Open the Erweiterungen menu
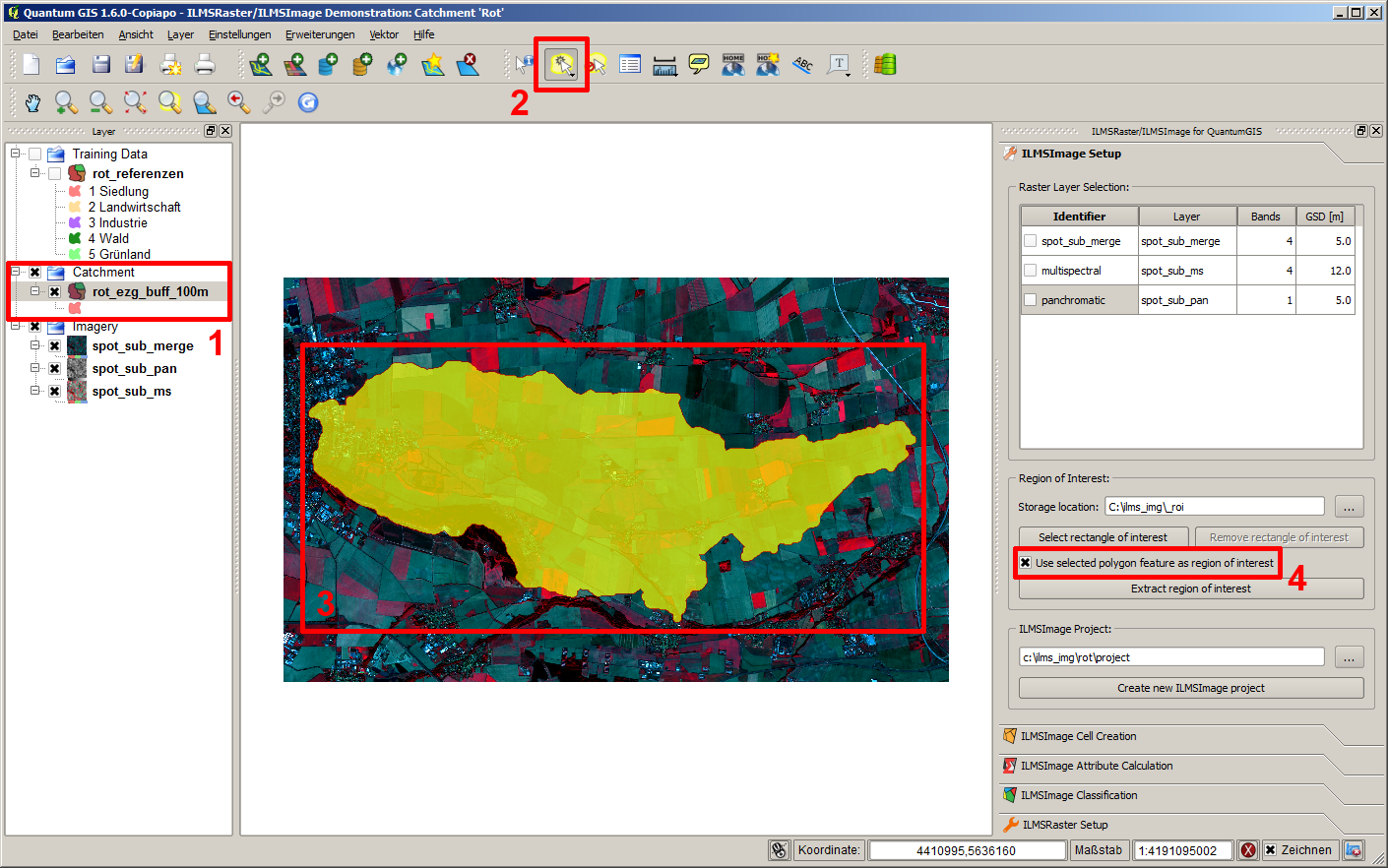 pyautogui.click(x=320, y=34)
